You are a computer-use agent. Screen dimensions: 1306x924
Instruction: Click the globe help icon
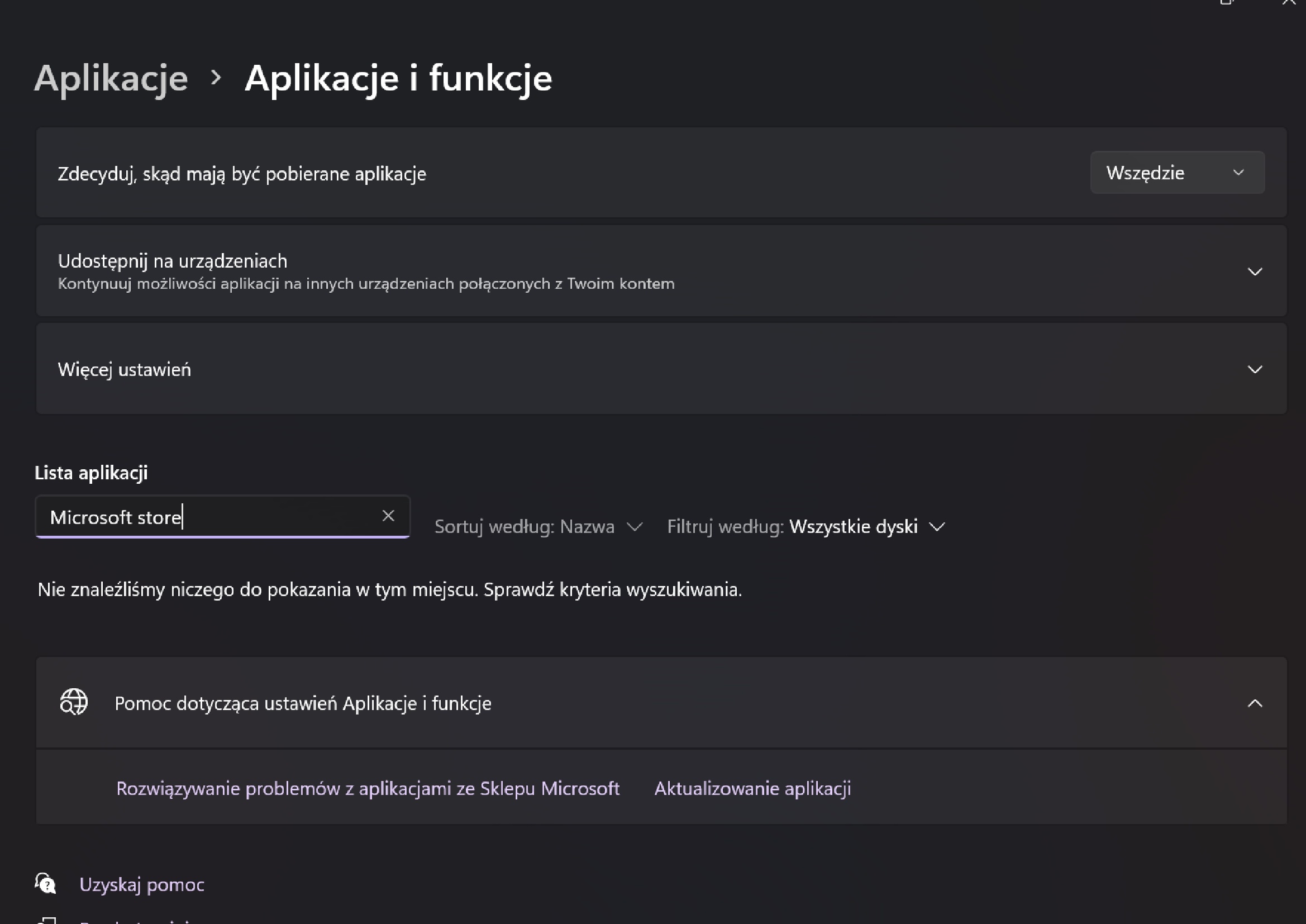[x=74, y=702]
